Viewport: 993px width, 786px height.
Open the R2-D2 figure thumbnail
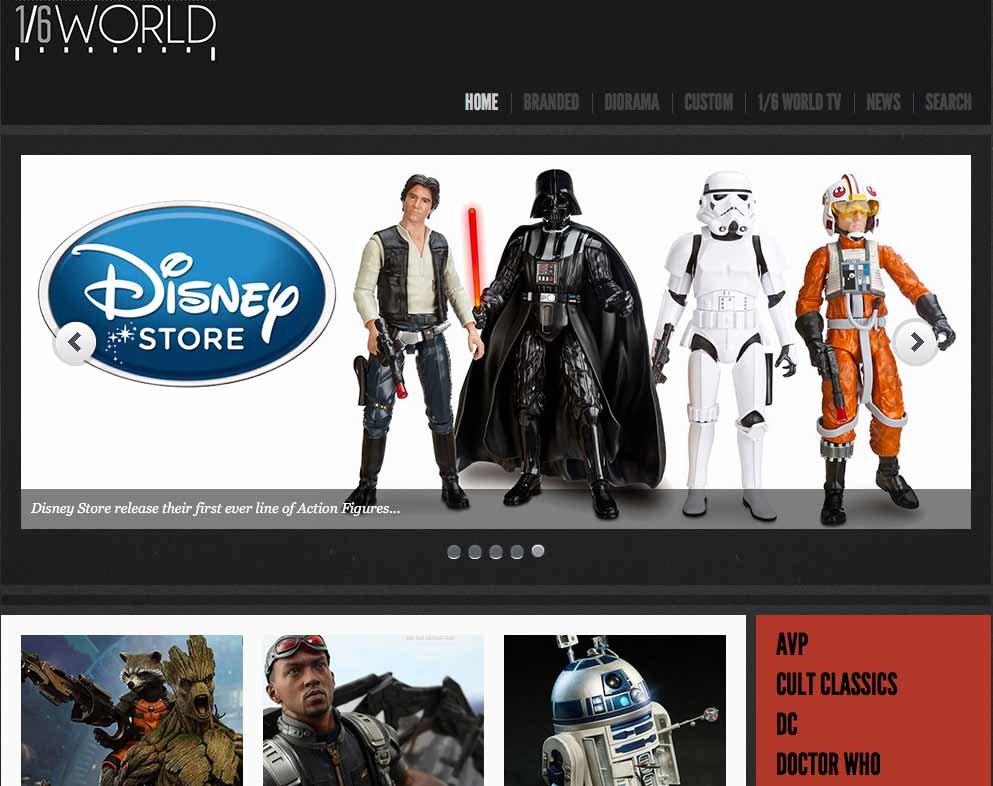615,711
